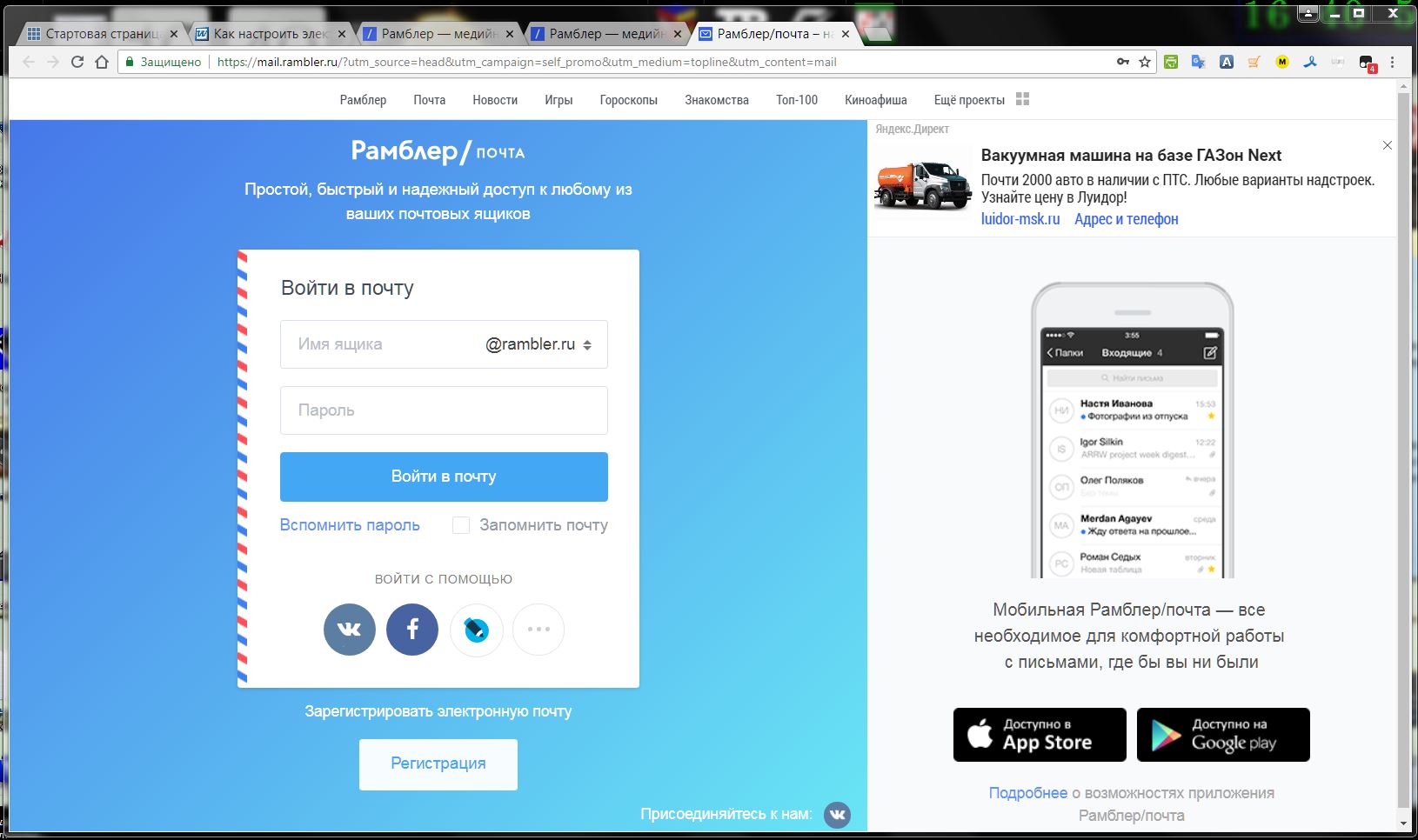
Task: Close the 'Рамблер/почта' active tab
Action: [x=846, y=34]
